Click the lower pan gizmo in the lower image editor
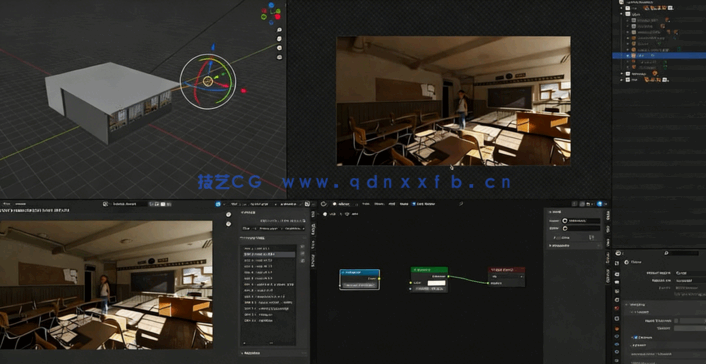The width and height of the screenshot is (706, 364). tap(228, 224)
